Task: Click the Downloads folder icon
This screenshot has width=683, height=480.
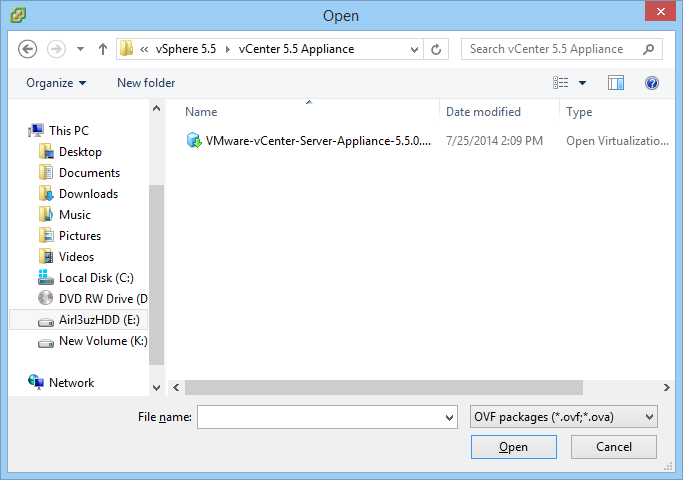Action: [46, 193]
